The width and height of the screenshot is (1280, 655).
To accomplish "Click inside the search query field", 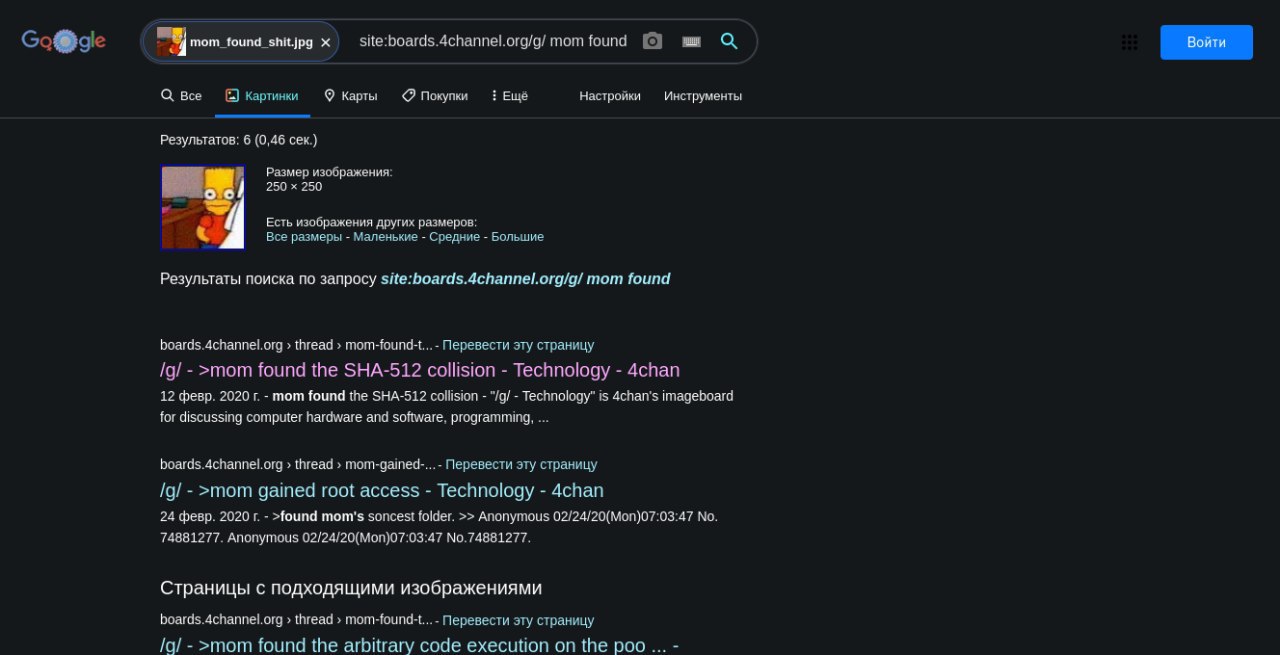I will (493, 41).
